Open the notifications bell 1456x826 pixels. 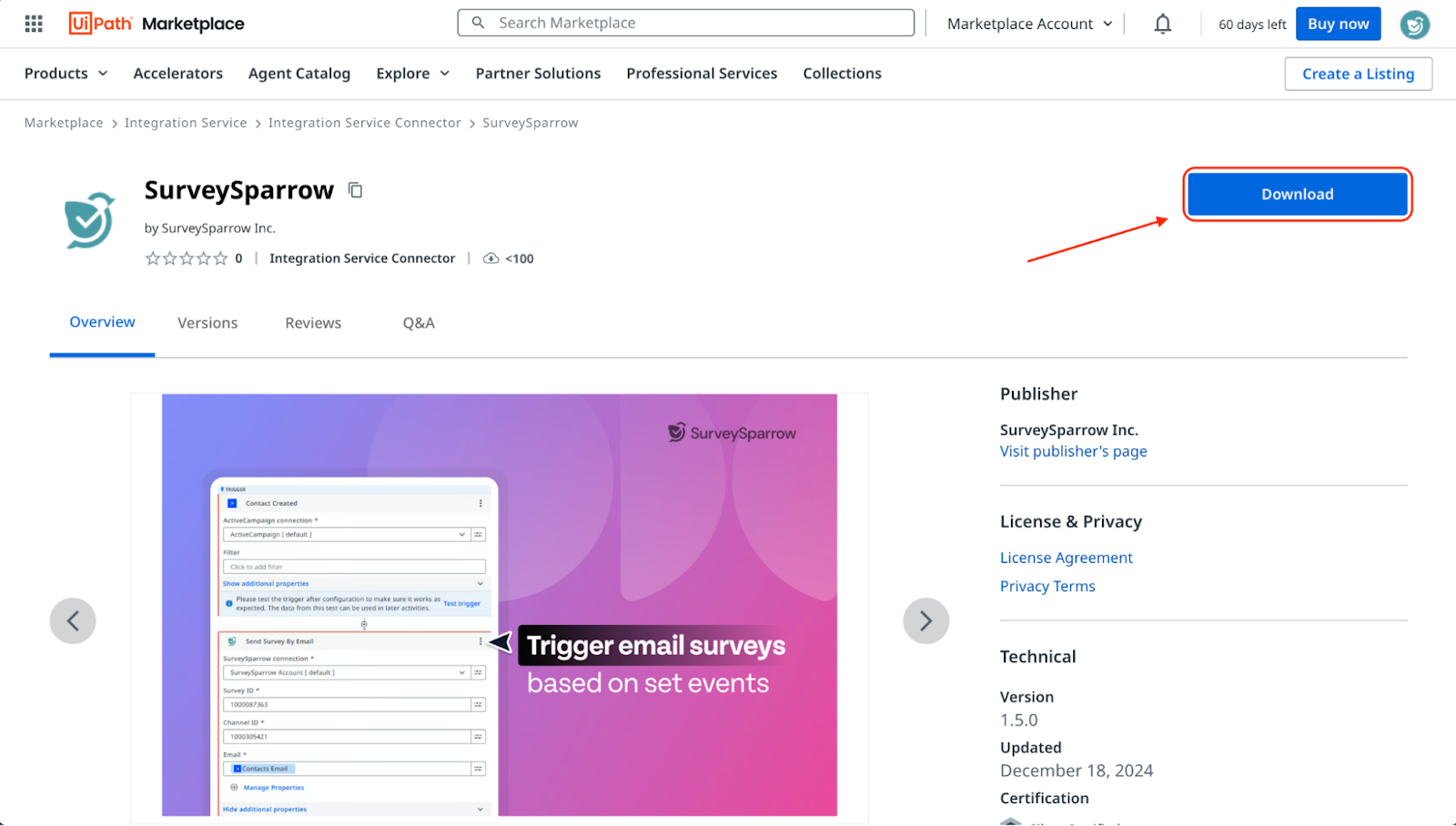click(x=1162, y=25)
